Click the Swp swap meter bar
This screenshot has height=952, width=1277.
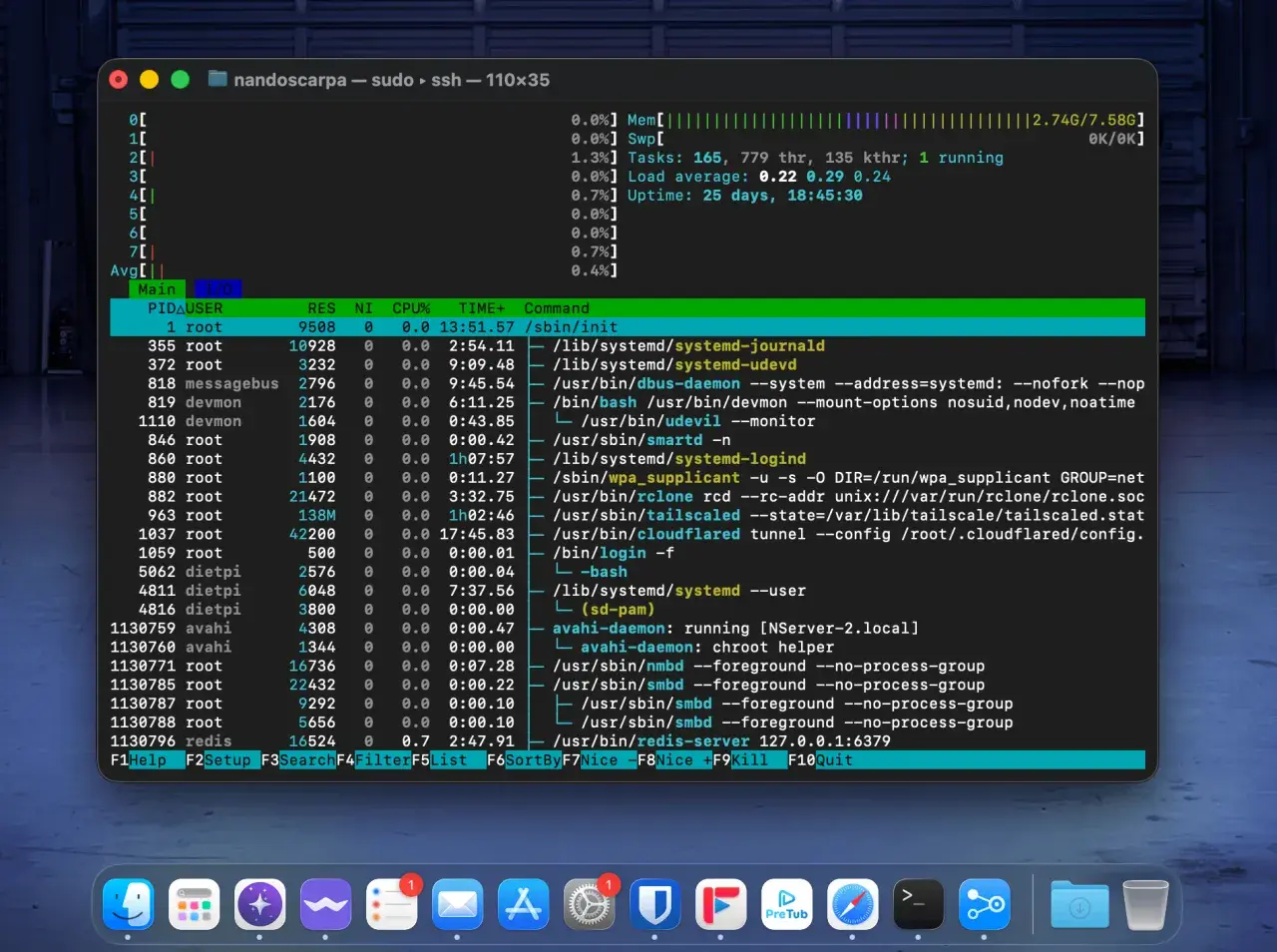click(x=886, y=139)
